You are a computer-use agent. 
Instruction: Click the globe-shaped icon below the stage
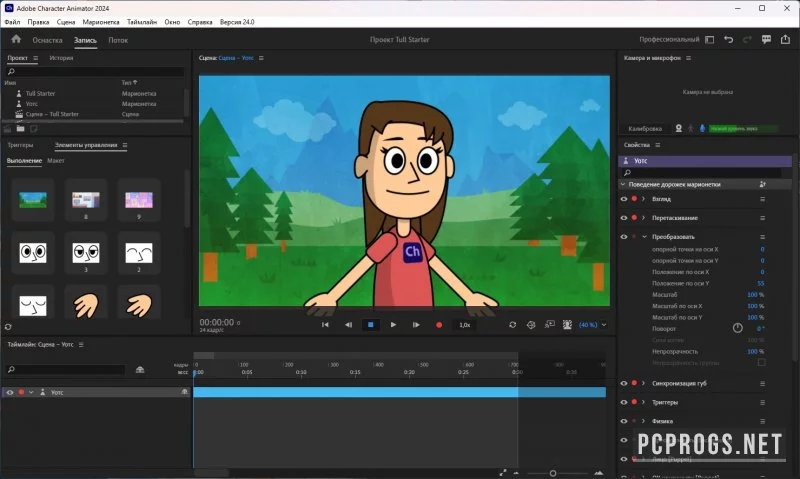[531, 324]
